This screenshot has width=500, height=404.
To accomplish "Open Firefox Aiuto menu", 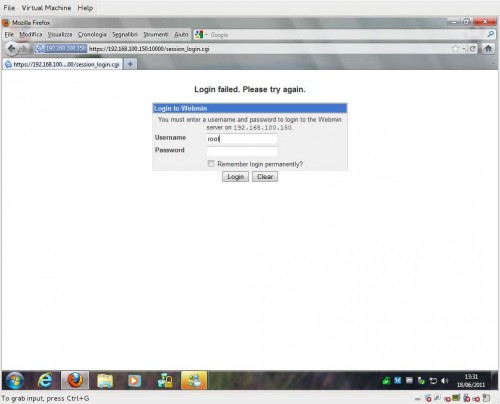I will [181, 34].
